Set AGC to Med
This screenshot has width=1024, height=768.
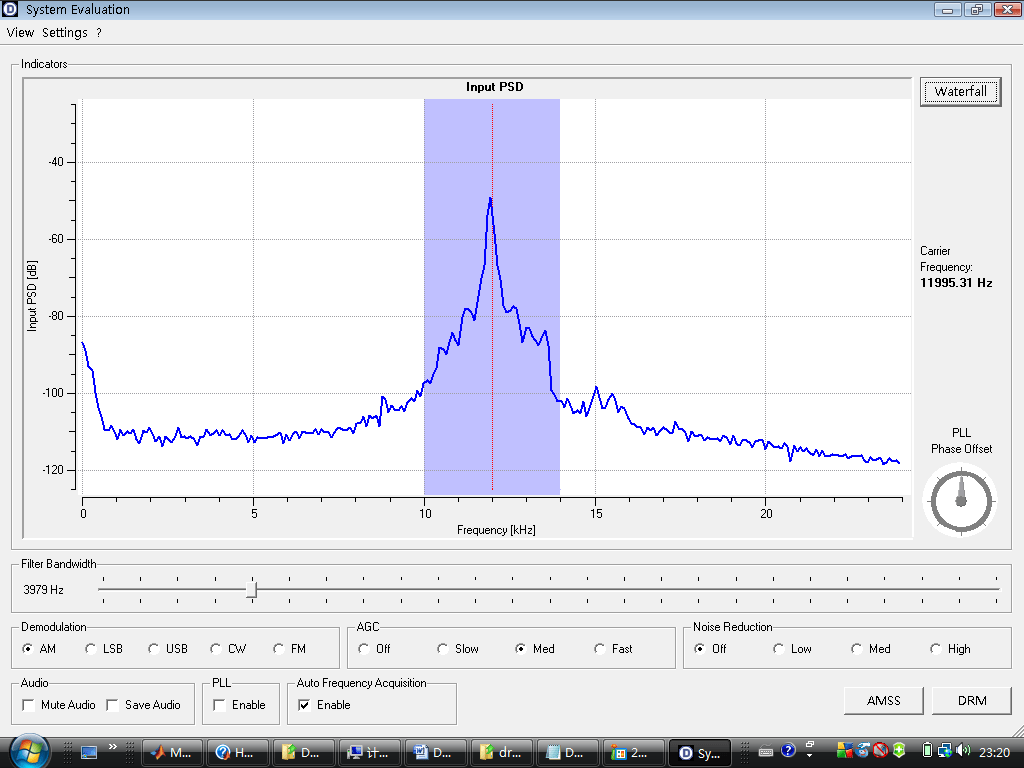[535, 648]
